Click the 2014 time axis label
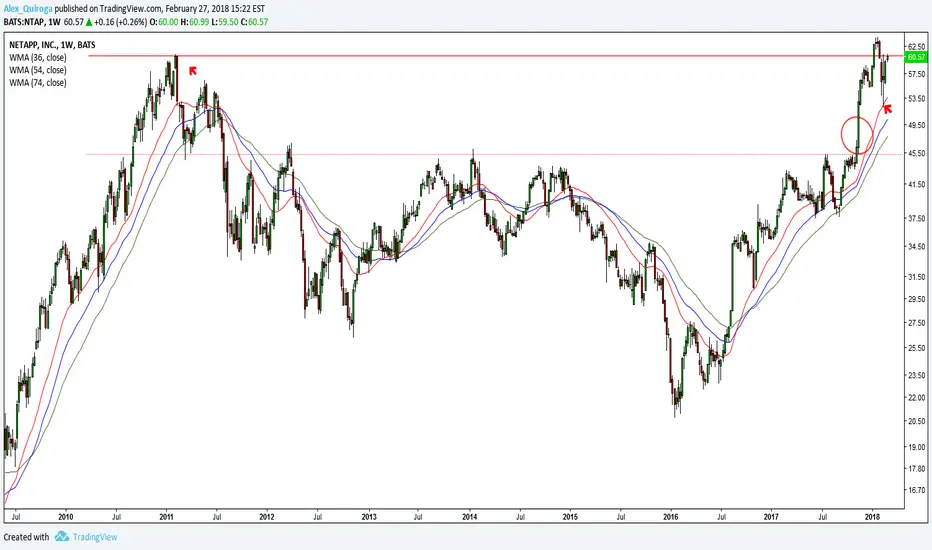Viewport: 932px width, 550px height. pos(470,517)
